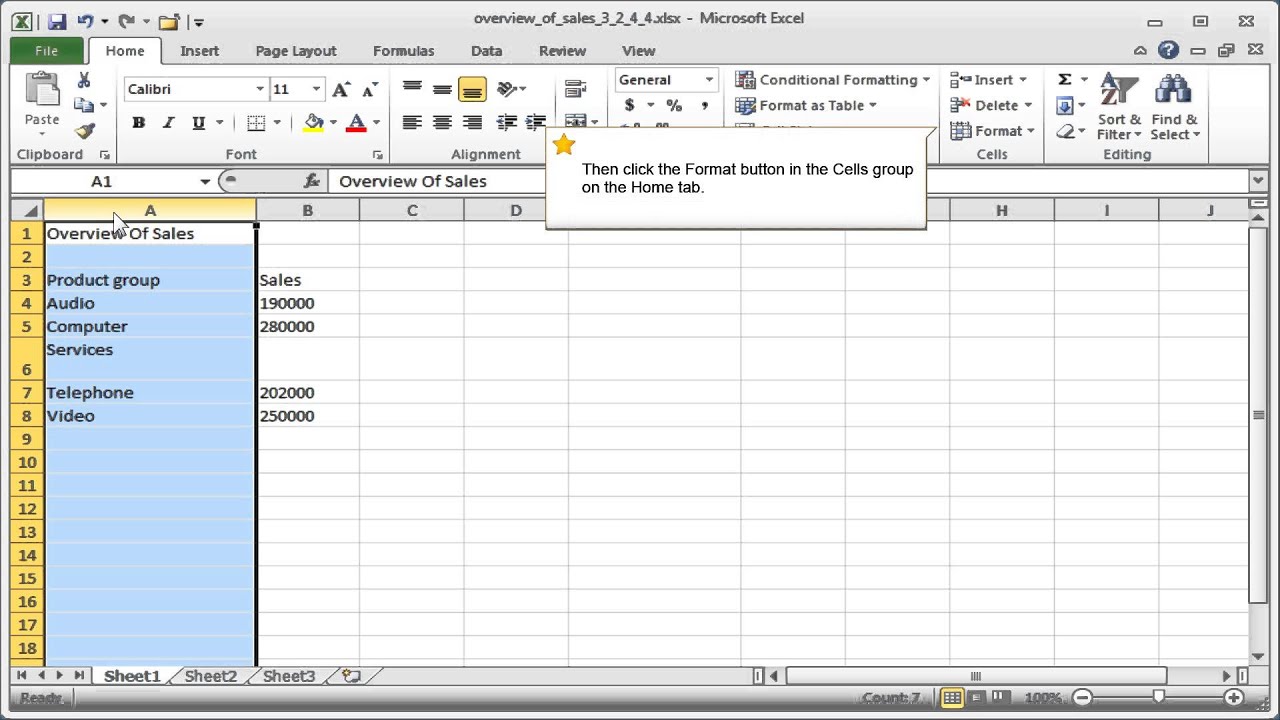Click the Fill down-arrow icon in Editing
1280x720 pixels.
pos(1065,105)
